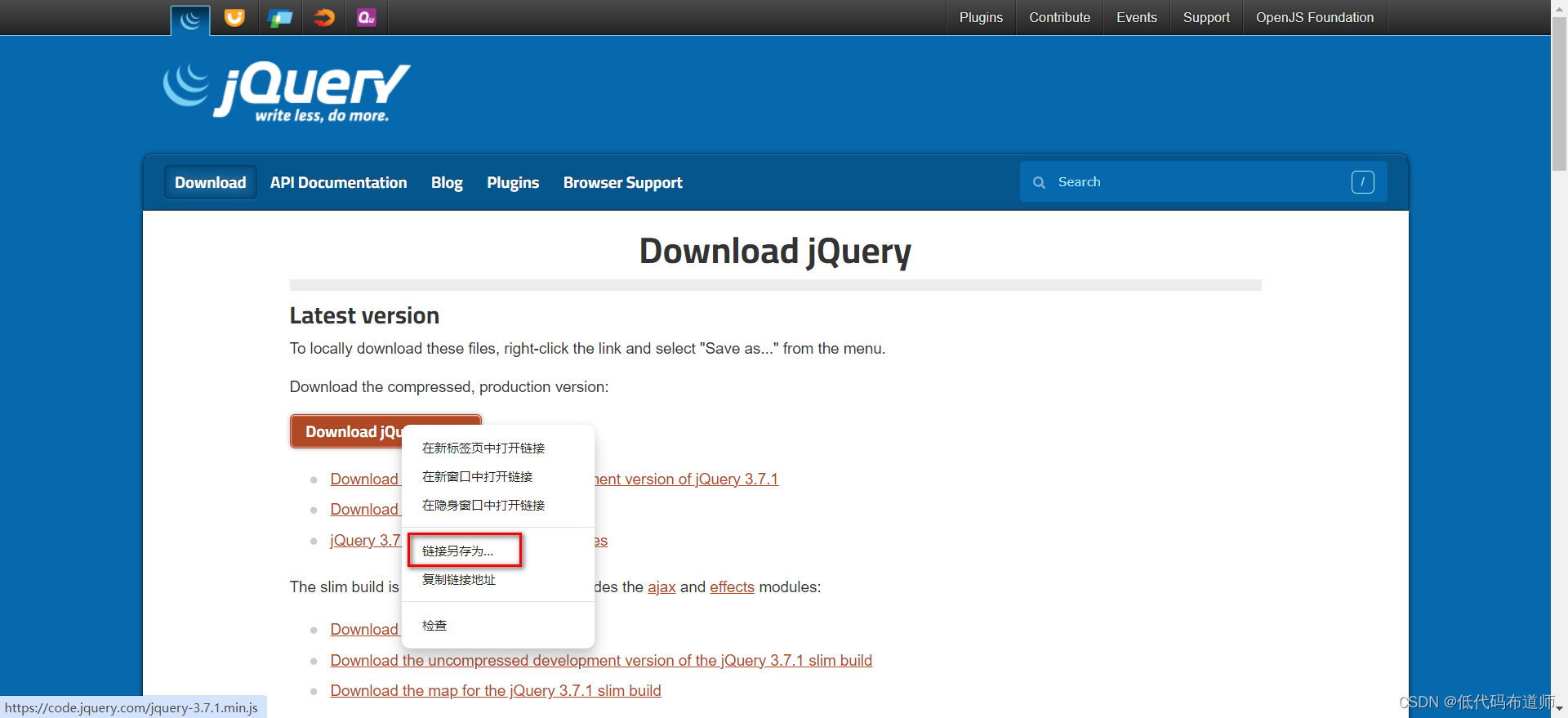The image size is (1568, 718).
Task: Click scrollbar up arrow
Action: pyautogui.click(x=1559, y=7)
